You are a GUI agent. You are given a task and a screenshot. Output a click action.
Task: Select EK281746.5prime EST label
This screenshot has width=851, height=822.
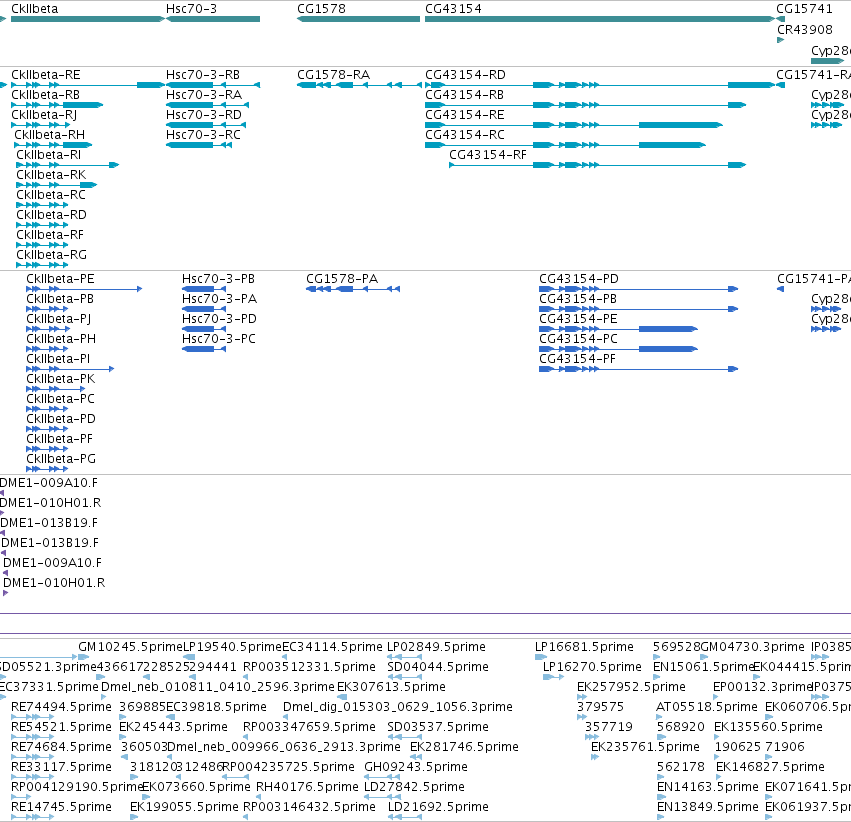point(464,747)
